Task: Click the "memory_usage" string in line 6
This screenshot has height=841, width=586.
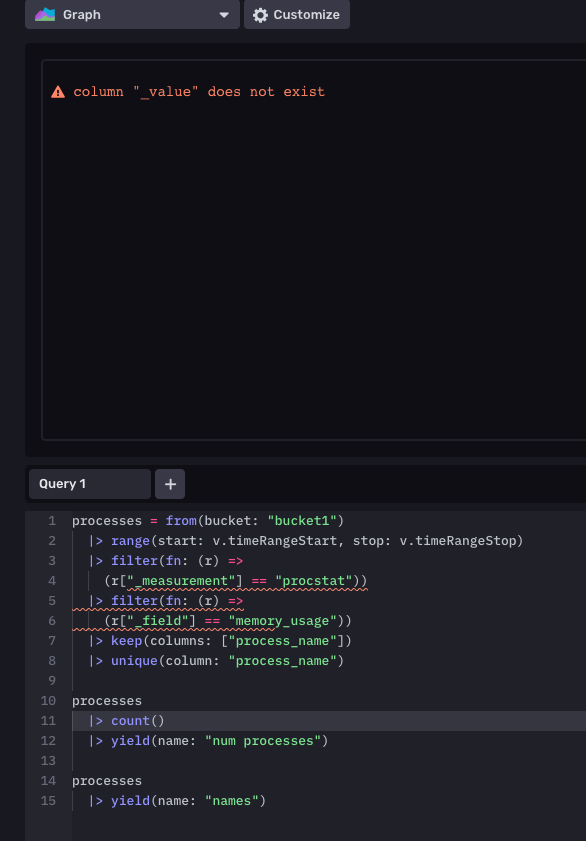Action: pyautogui.click(x=283, y=621)
